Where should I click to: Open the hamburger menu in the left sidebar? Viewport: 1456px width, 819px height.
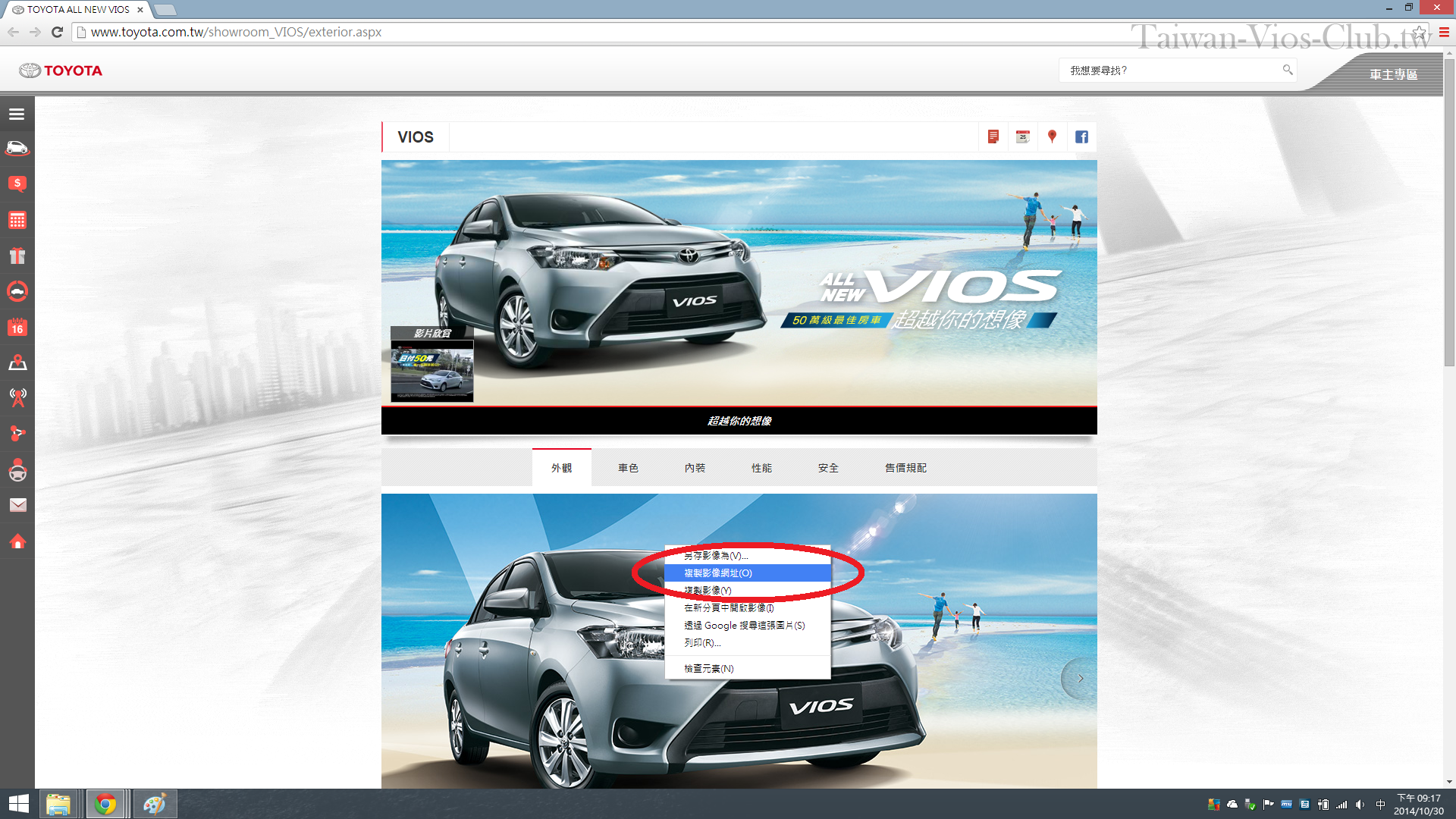click(17, 115)
